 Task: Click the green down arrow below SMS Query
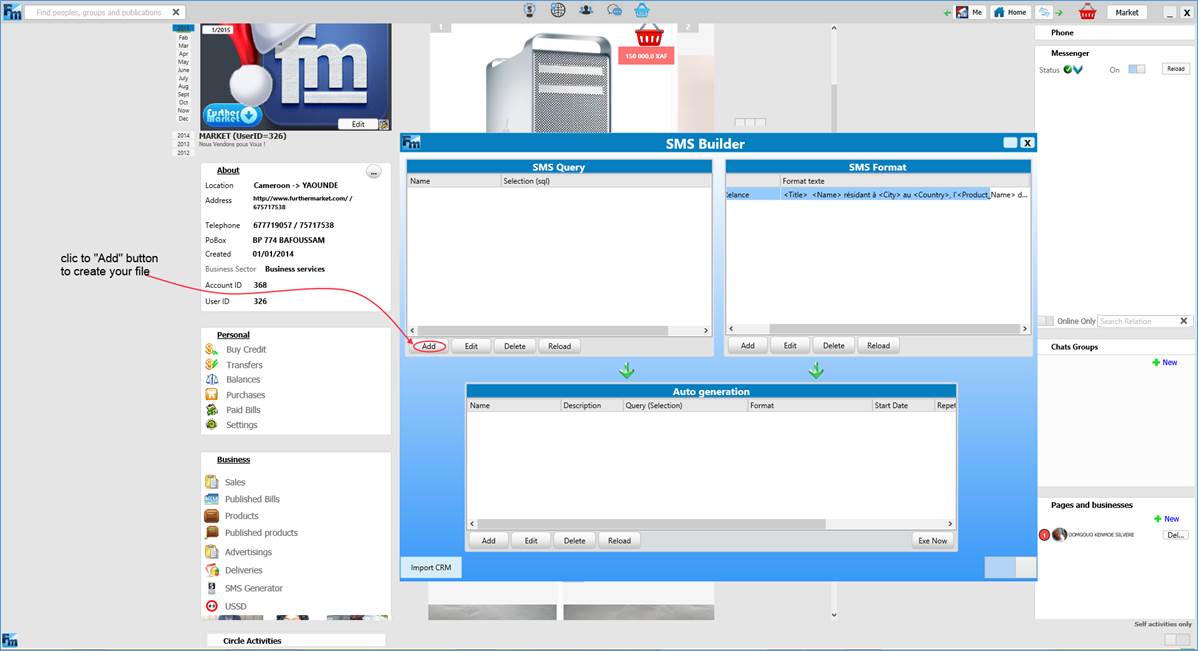pyautogui.click(x=627, y=371)
